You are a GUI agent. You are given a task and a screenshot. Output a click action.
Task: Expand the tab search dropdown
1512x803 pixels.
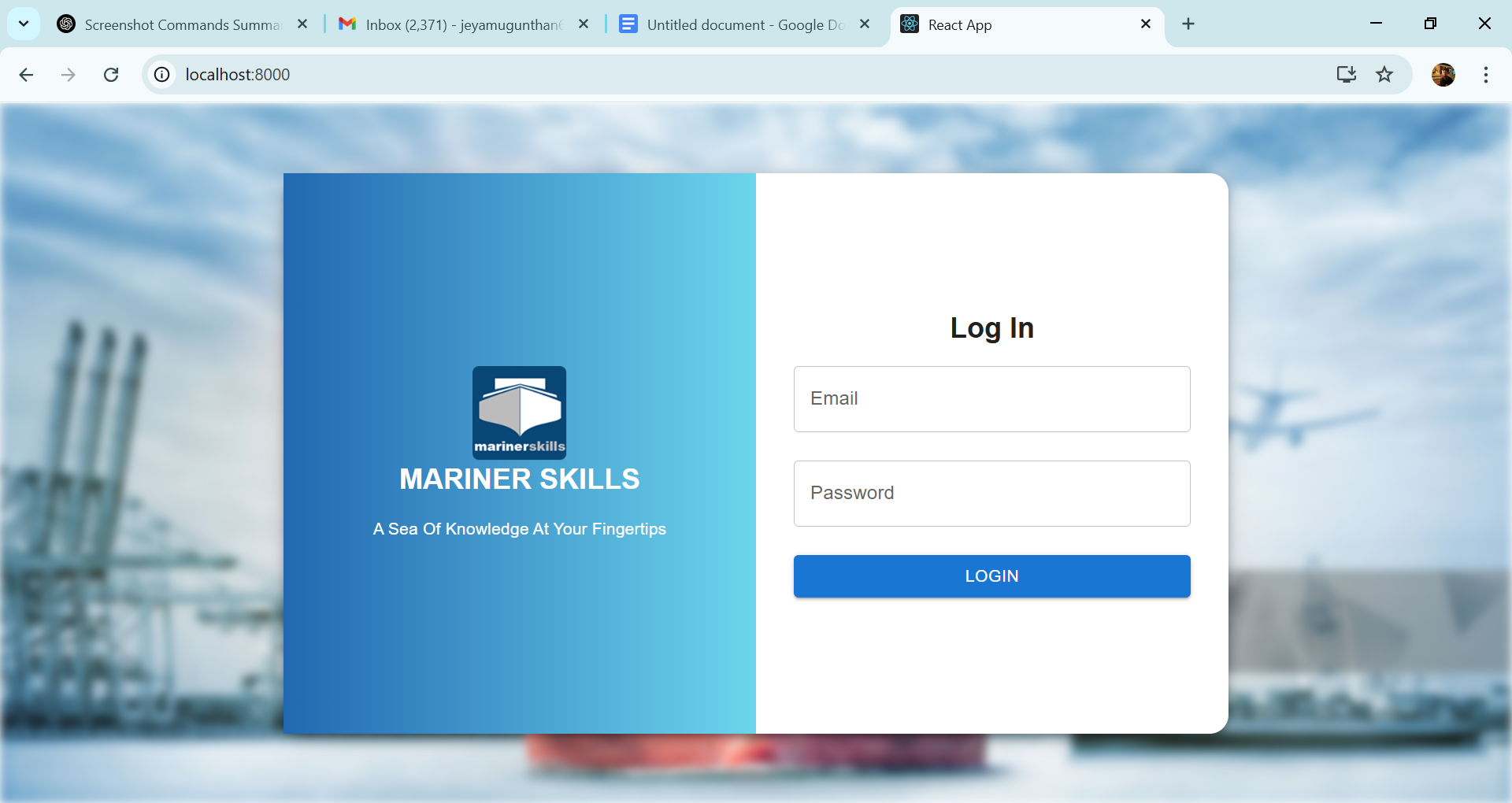pos(24,24)
